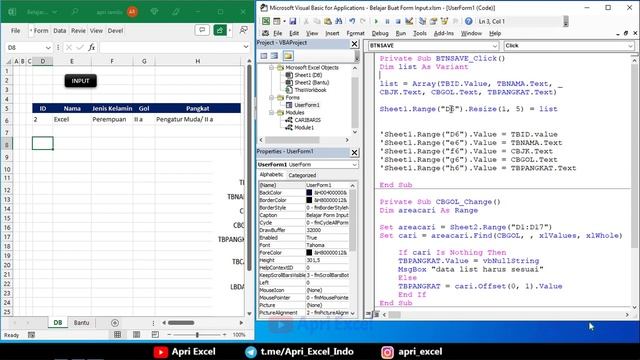Open the VBA Tools menu
This screenshot has width=640, height=360.
(x=420, y=33)
